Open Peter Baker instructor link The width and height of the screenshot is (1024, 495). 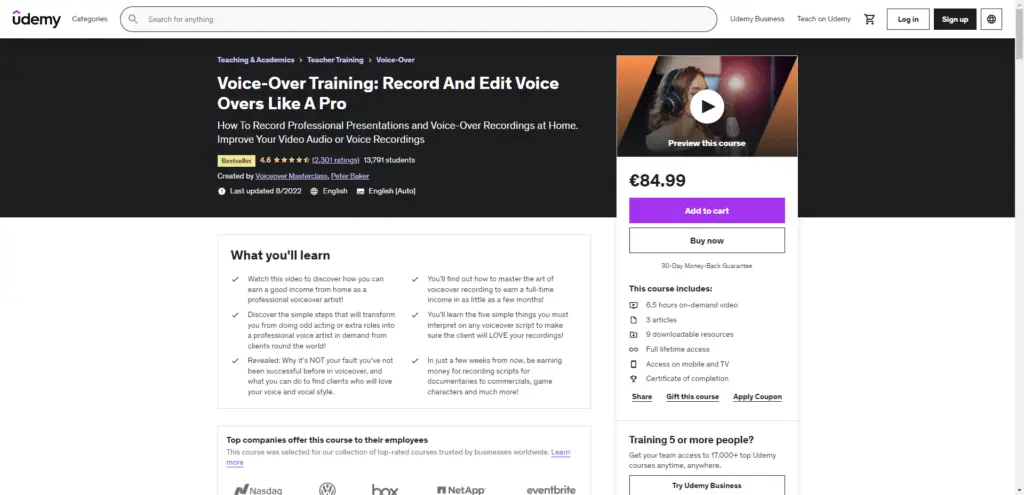tap(350, 176)
